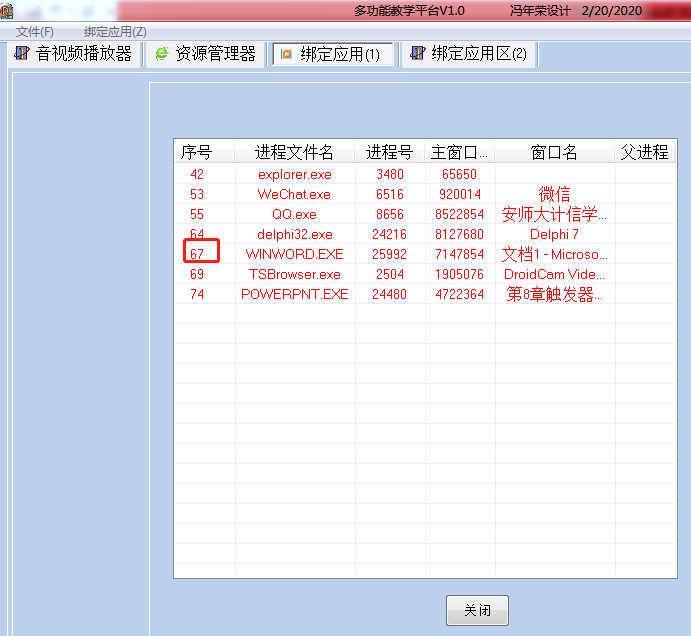Click the window name Delphi 7

pos(554,234)
